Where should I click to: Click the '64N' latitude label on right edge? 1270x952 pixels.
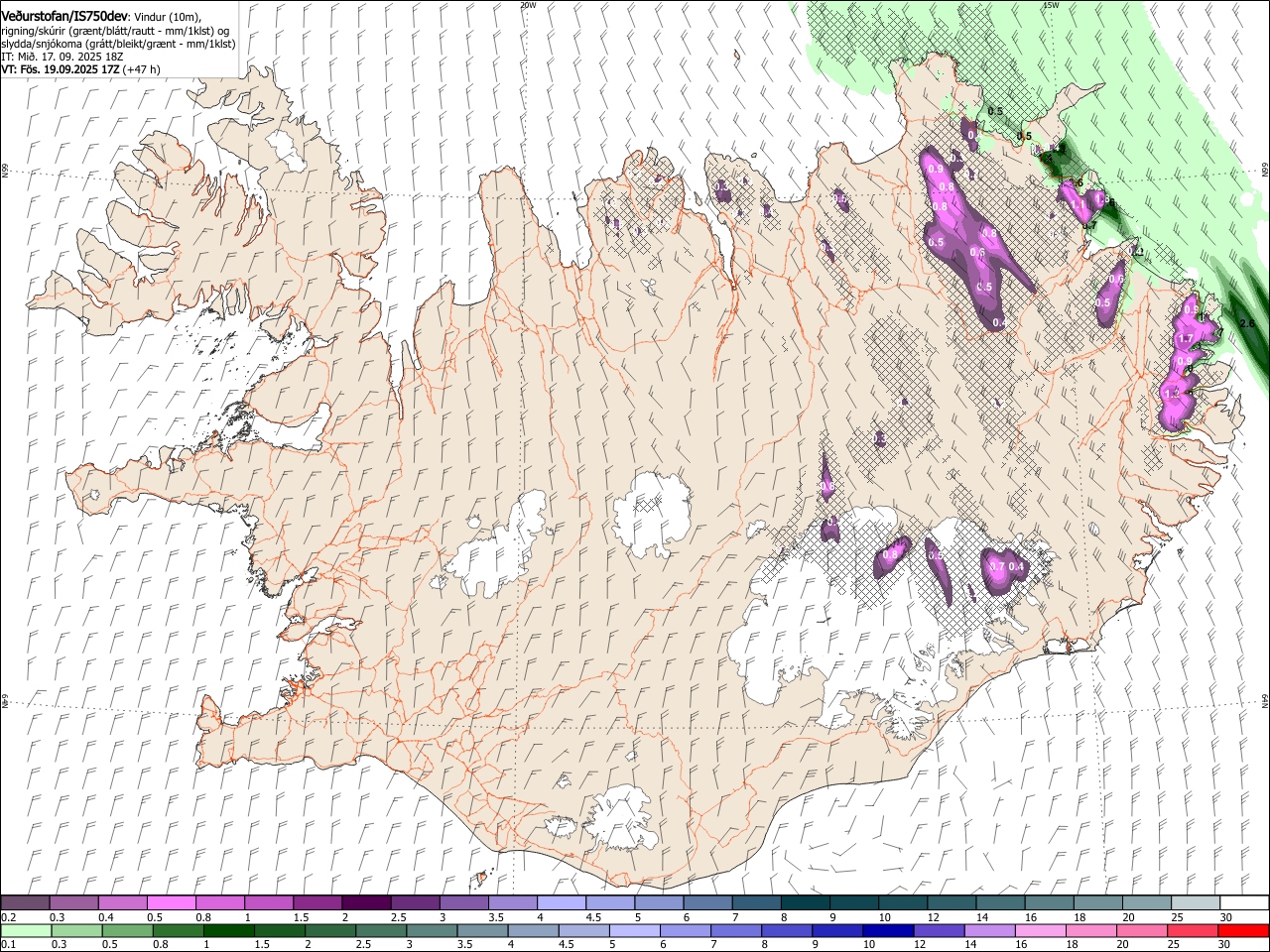[1265, 700]
